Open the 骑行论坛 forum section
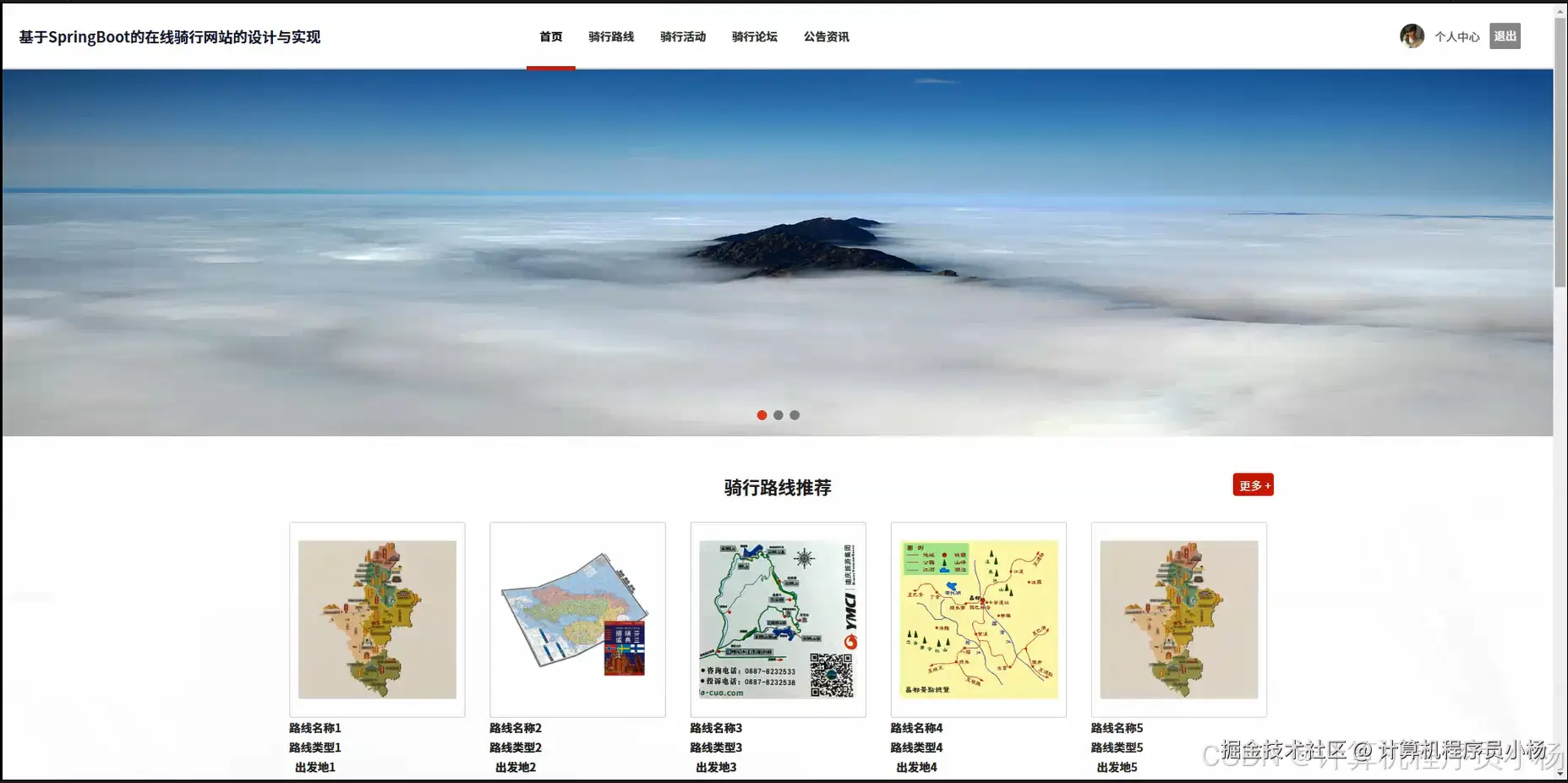Viewport: 1568px width, 783px height. click(753, 36)
